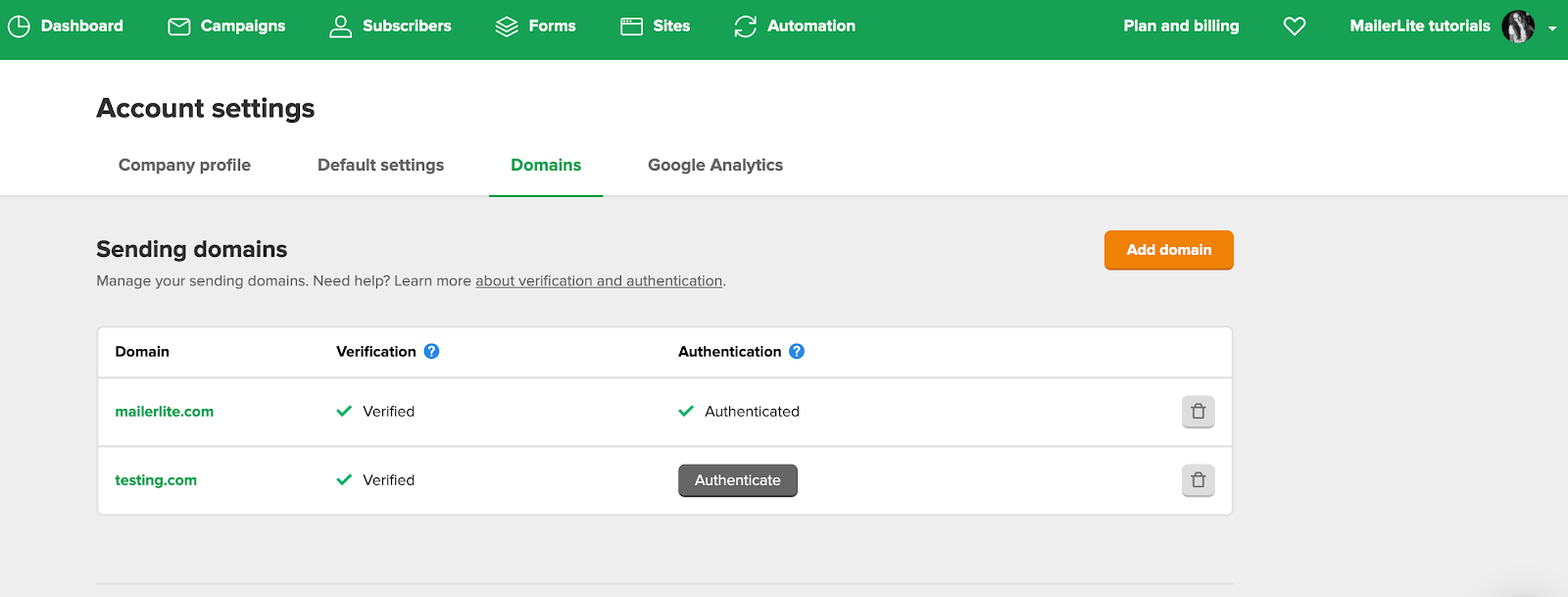This screenshot has width=1568, height=597.
Task: Delete the mailerlite.com domain with trash icon
Action: (x=1198, y=412)
